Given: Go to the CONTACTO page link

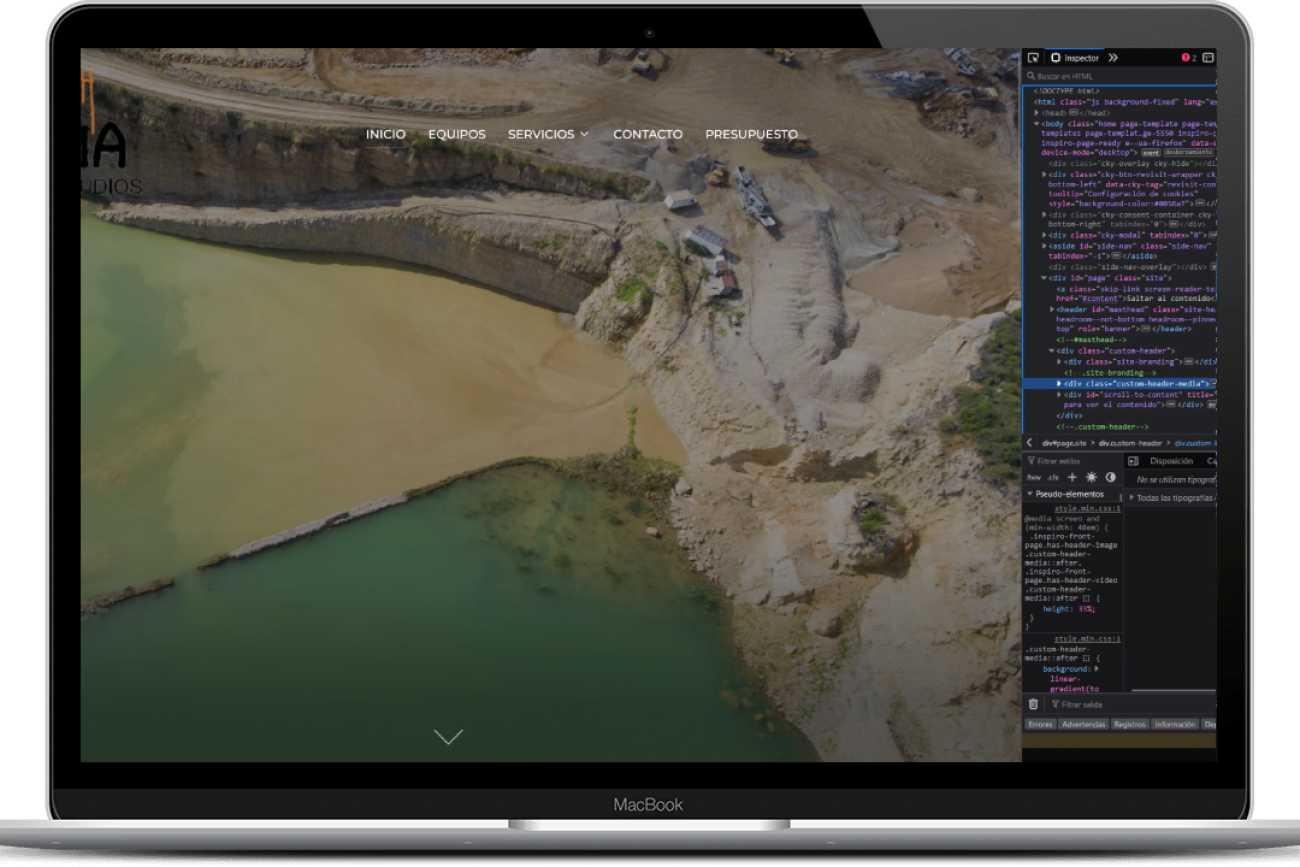Looking at the screenshot, I should pyautogui.click(x=648, y=134).
